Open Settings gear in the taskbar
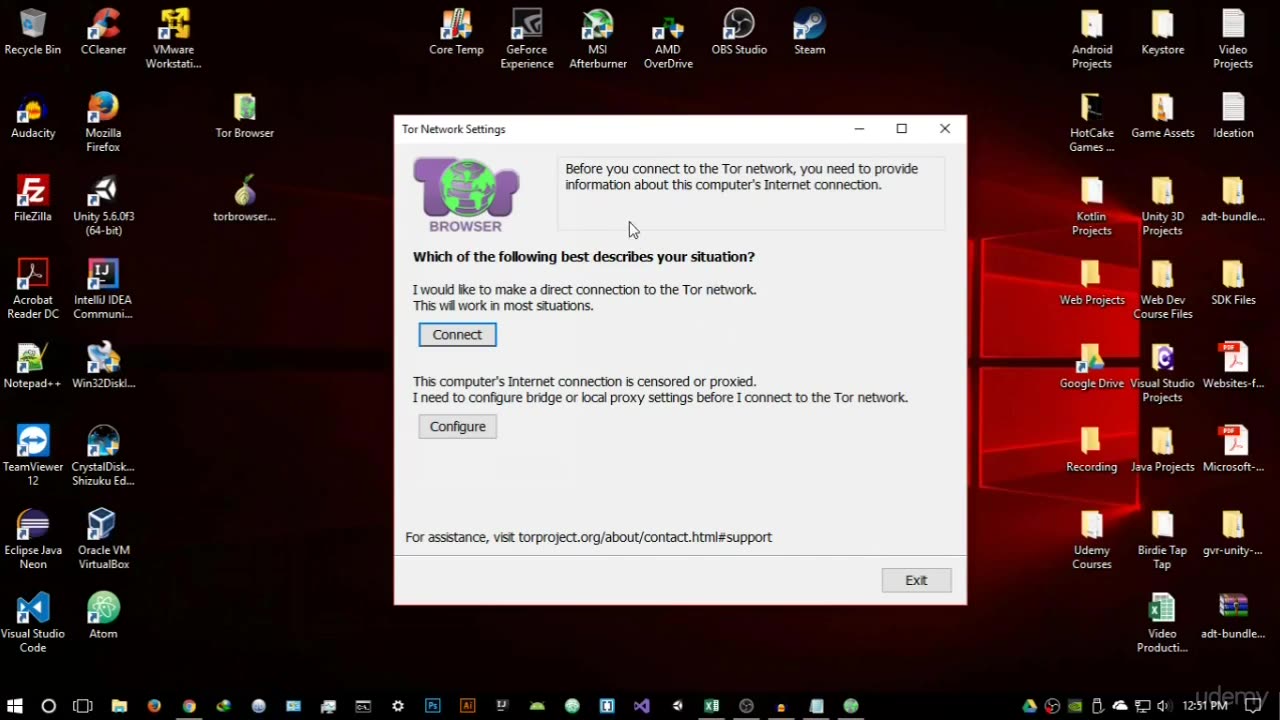 398,706
